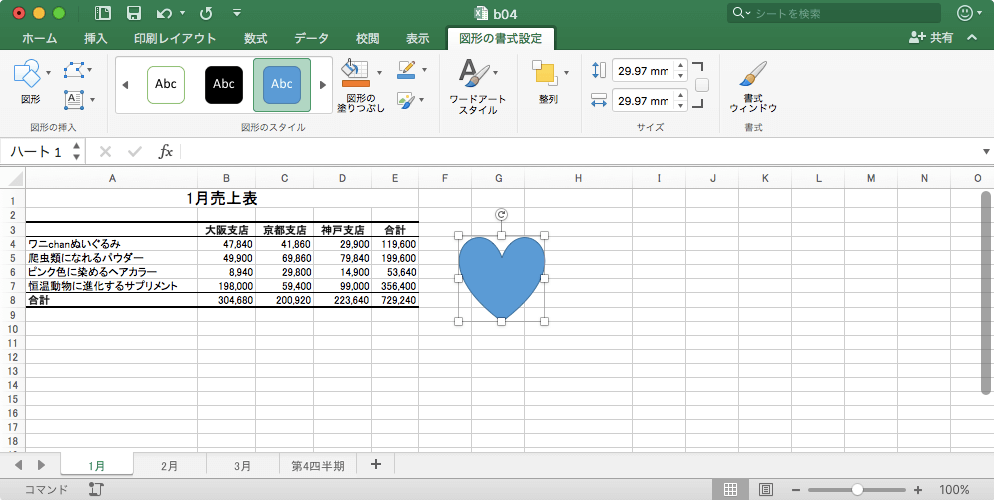Switch to the 校閲 tab
994x500 pixels.
pyautogui.click(x=368, y=39)
